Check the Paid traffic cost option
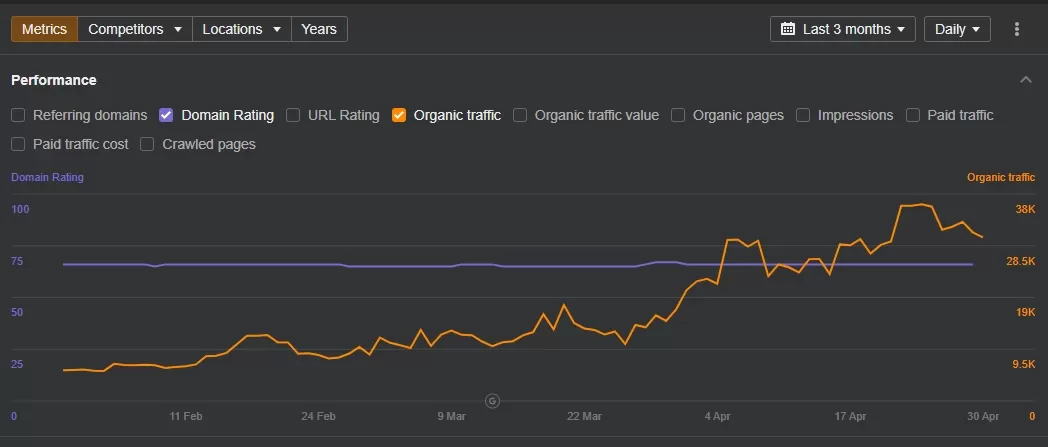The image size is (1048, 447). point(19,144)
